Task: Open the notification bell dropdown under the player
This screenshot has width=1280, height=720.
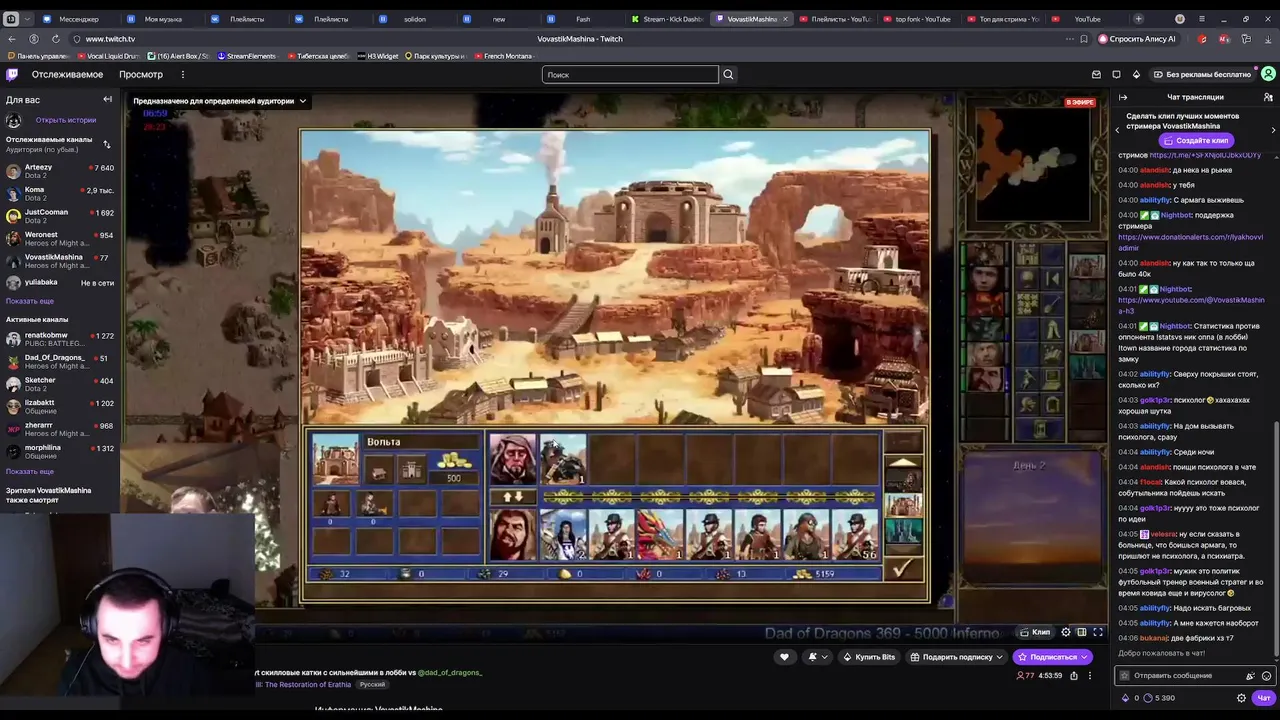Action: tap(818, 657)
